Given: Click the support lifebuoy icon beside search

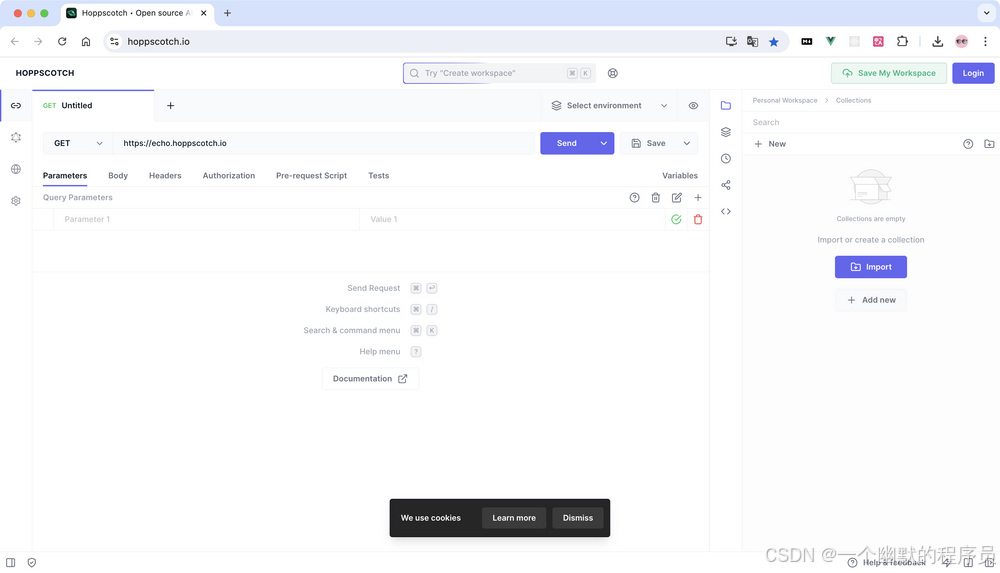Looking at the screenshot, I should [x=613, y=73].
